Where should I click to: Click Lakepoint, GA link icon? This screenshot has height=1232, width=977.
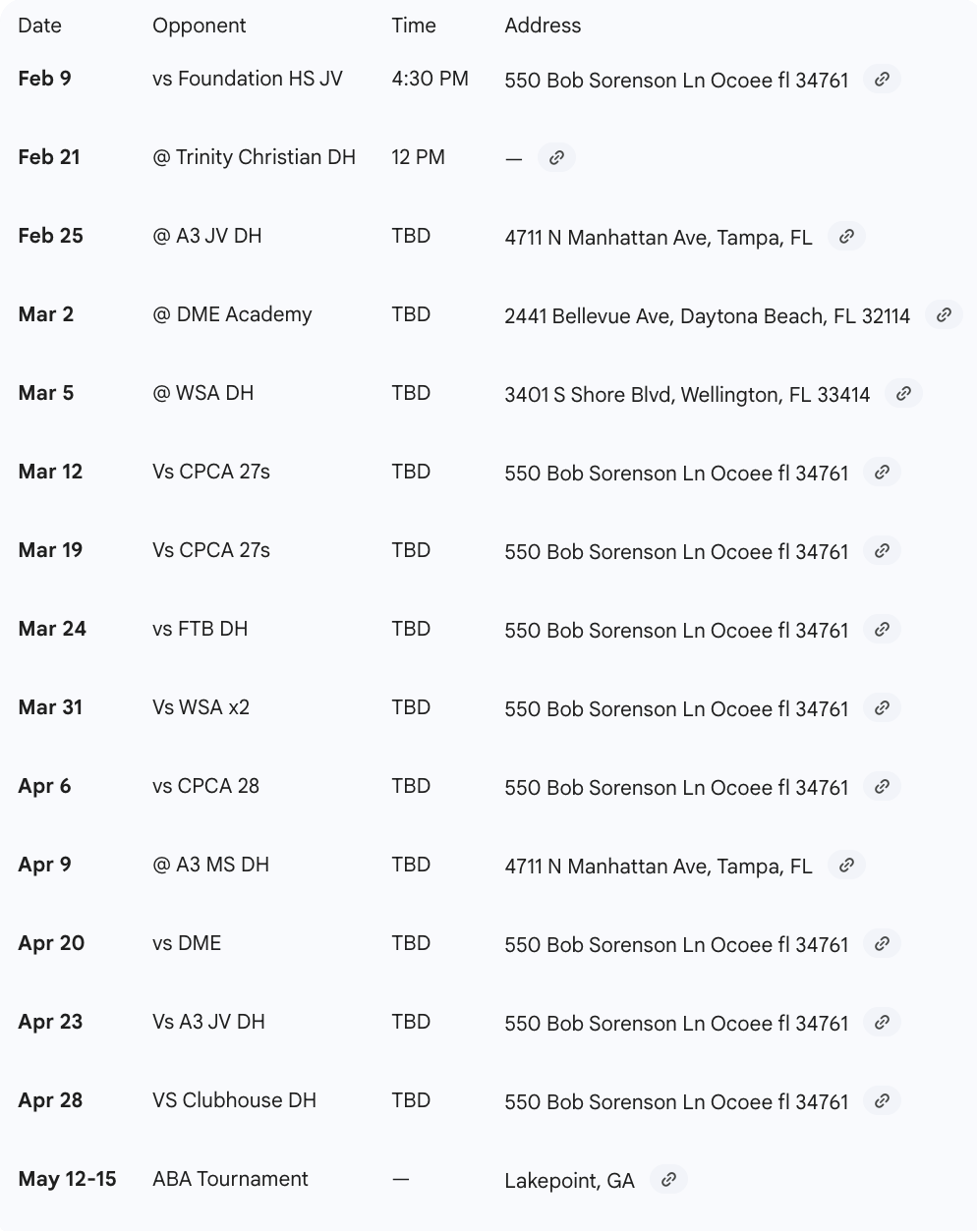668,1180
